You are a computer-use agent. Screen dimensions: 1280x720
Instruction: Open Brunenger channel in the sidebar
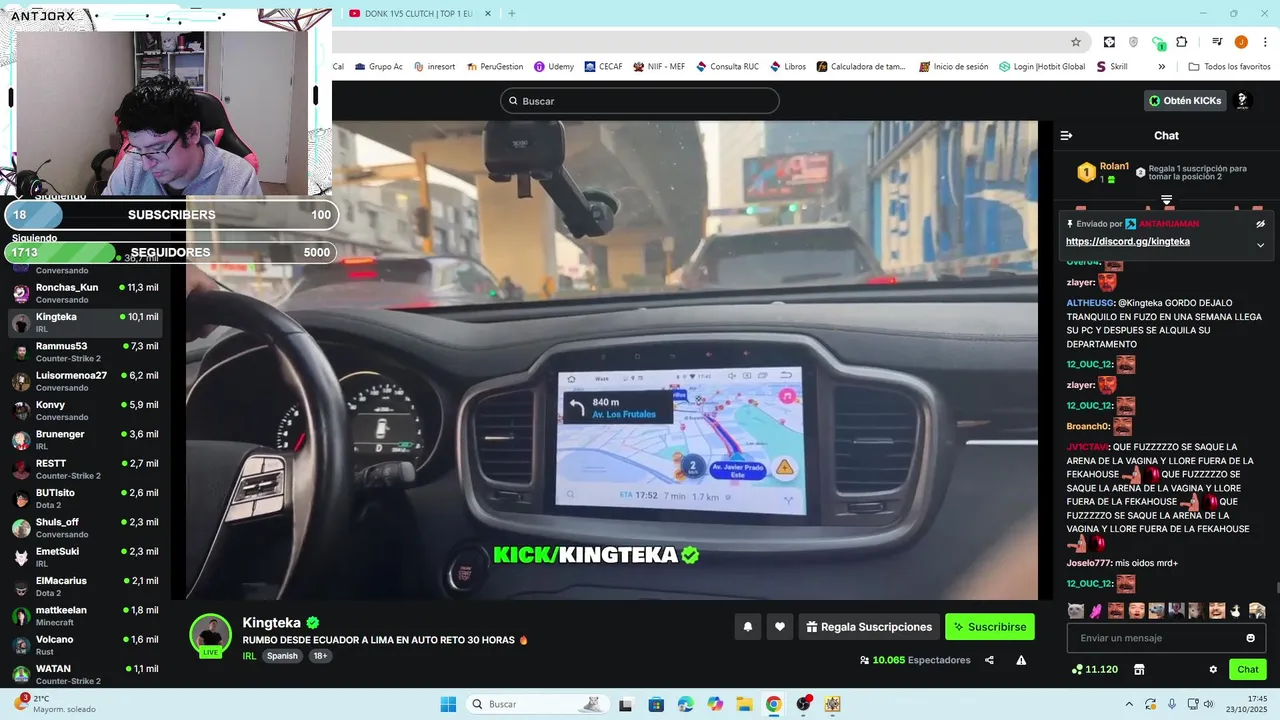tap(85, 440)
